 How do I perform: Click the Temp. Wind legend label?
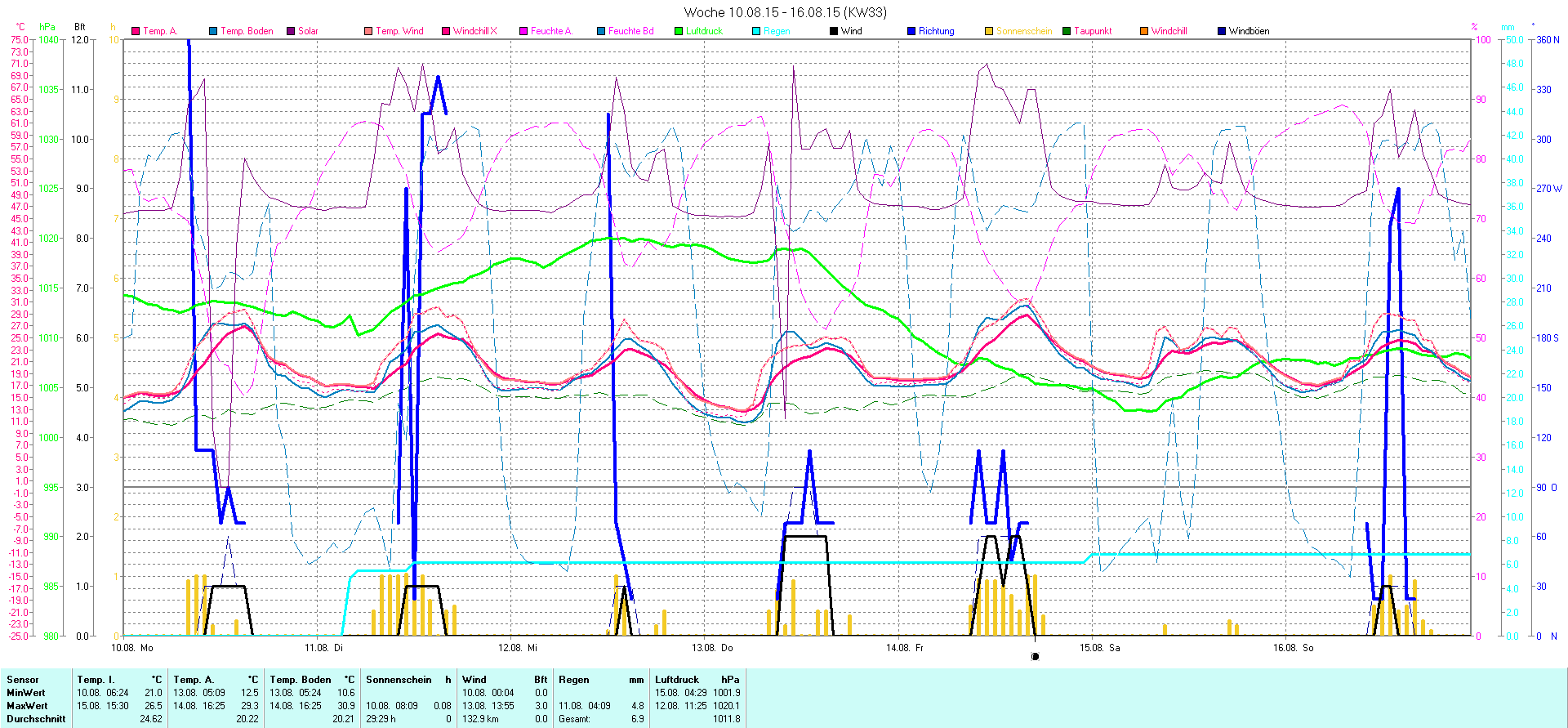[x=399, y=31]
